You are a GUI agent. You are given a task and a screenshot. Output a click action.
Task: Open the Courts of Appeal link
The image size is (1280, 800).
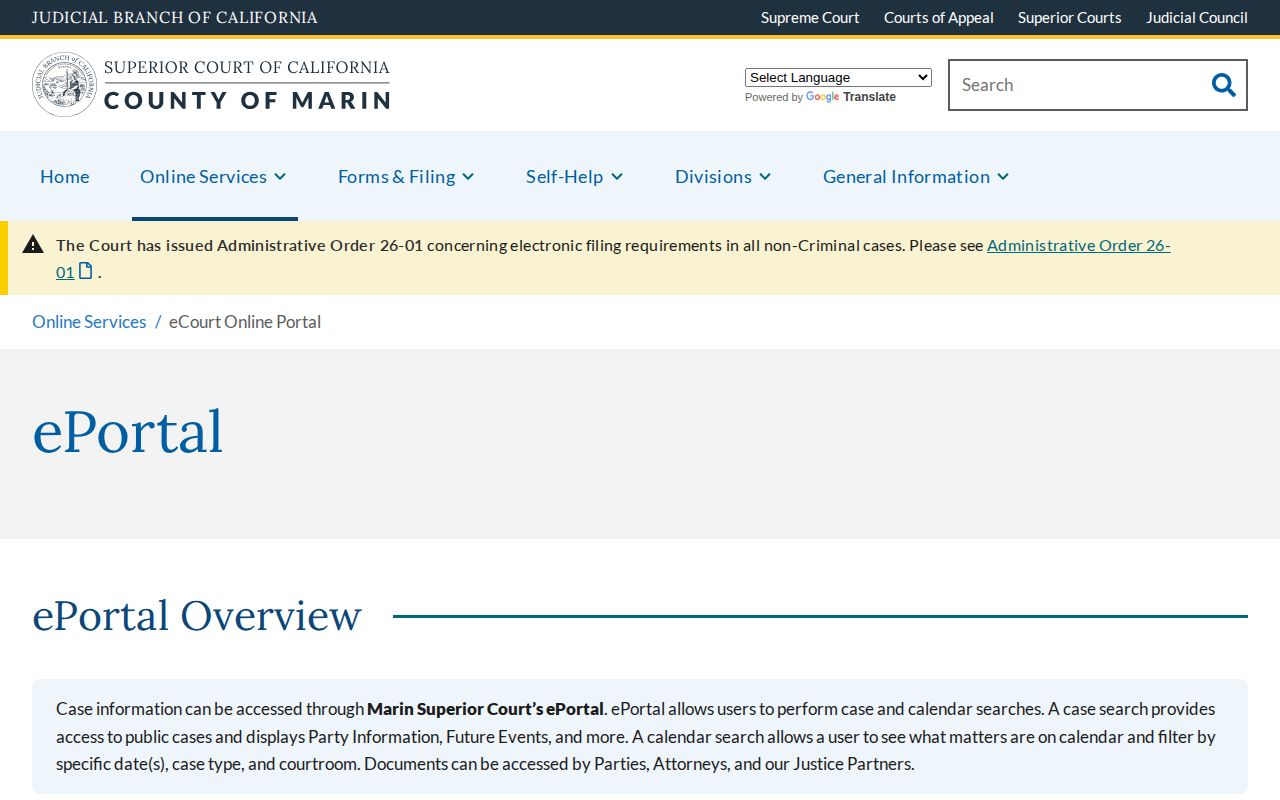pyautogui.click(x=939, y=17)
